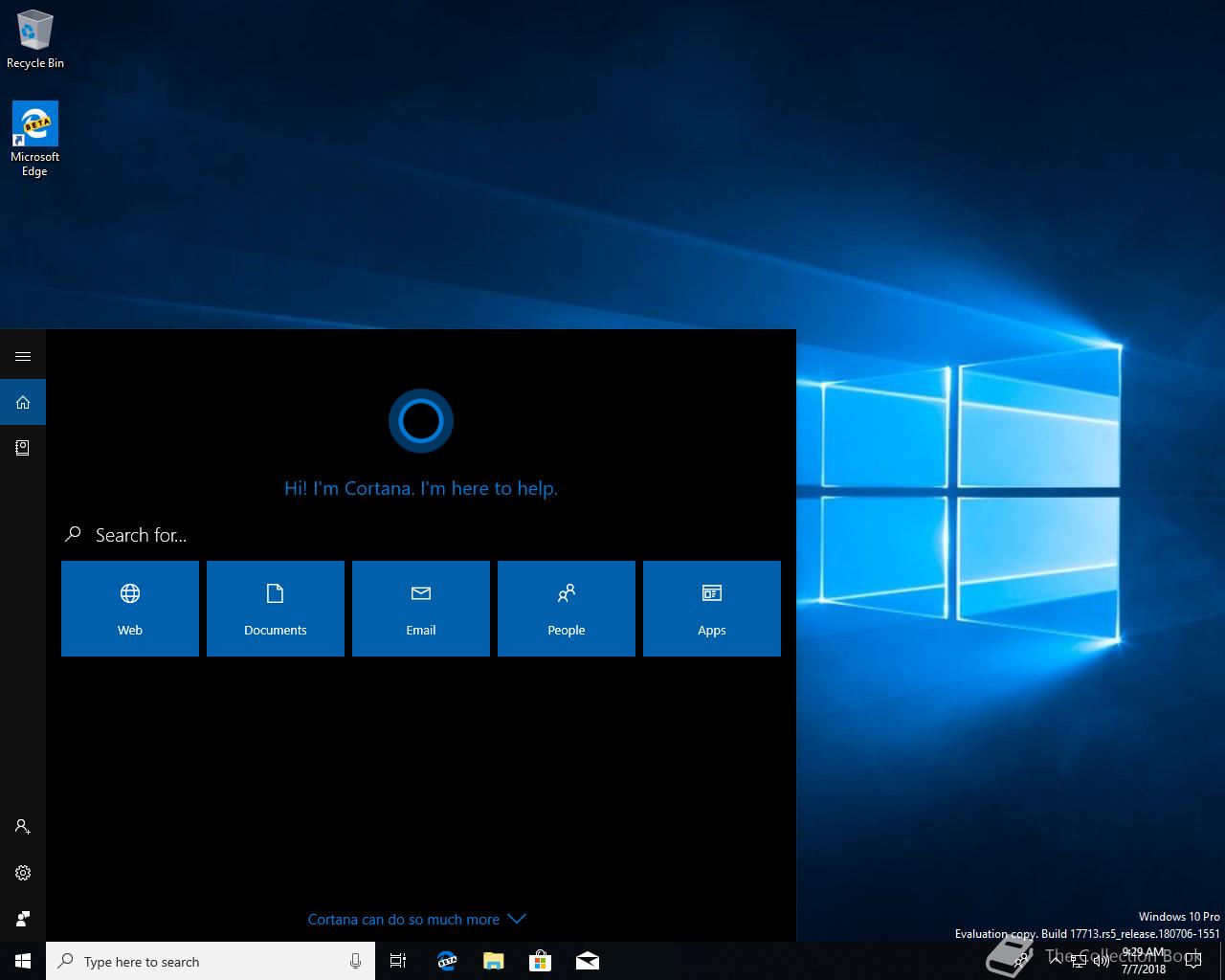Expand 'Cortana can do so much more'

[x=417, y=919]
